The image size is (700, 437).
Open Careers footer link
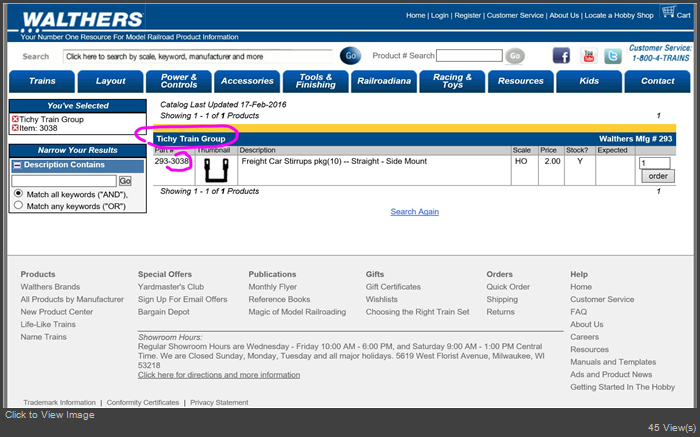pos(584,337)
